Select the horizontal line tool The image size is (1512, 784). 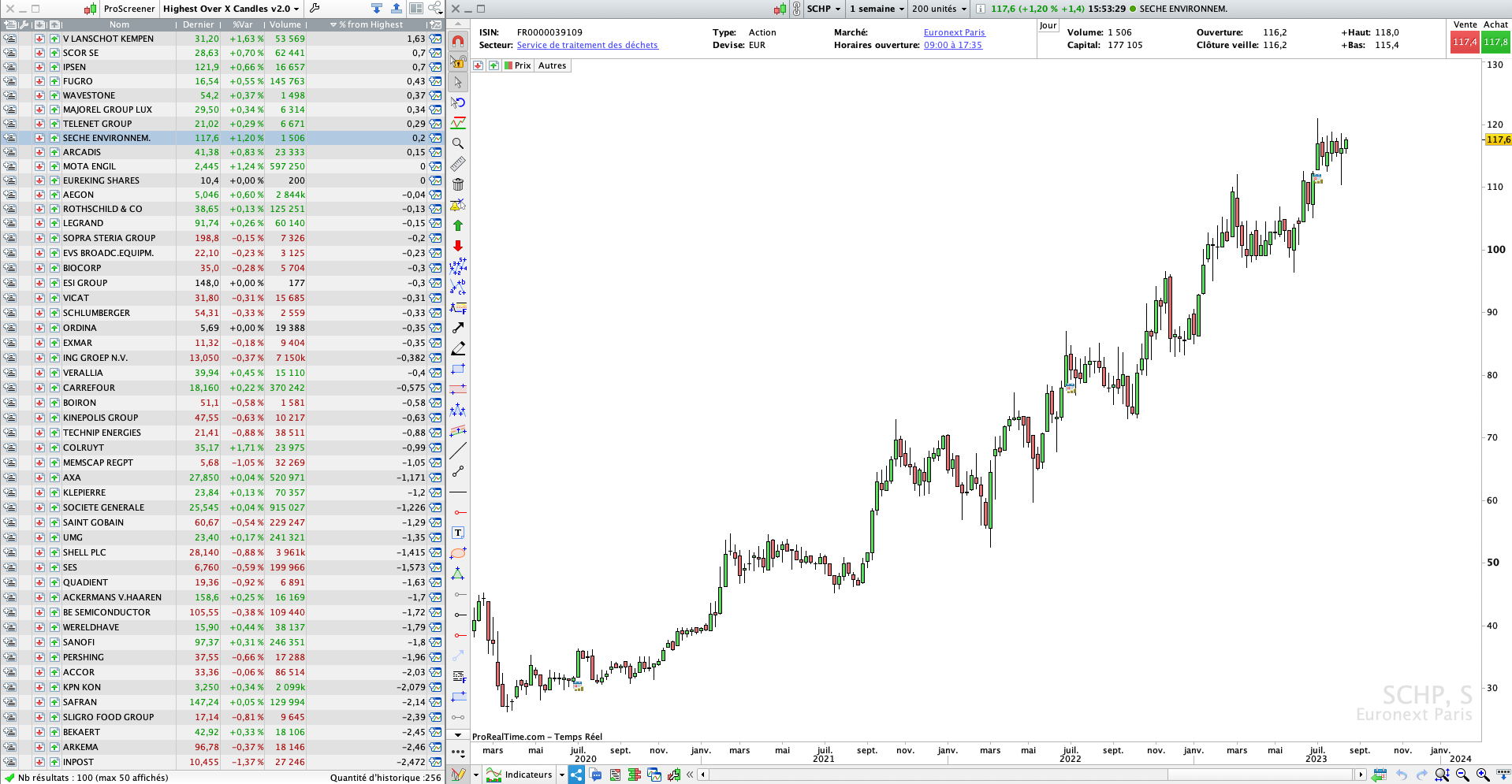(457, 492)
